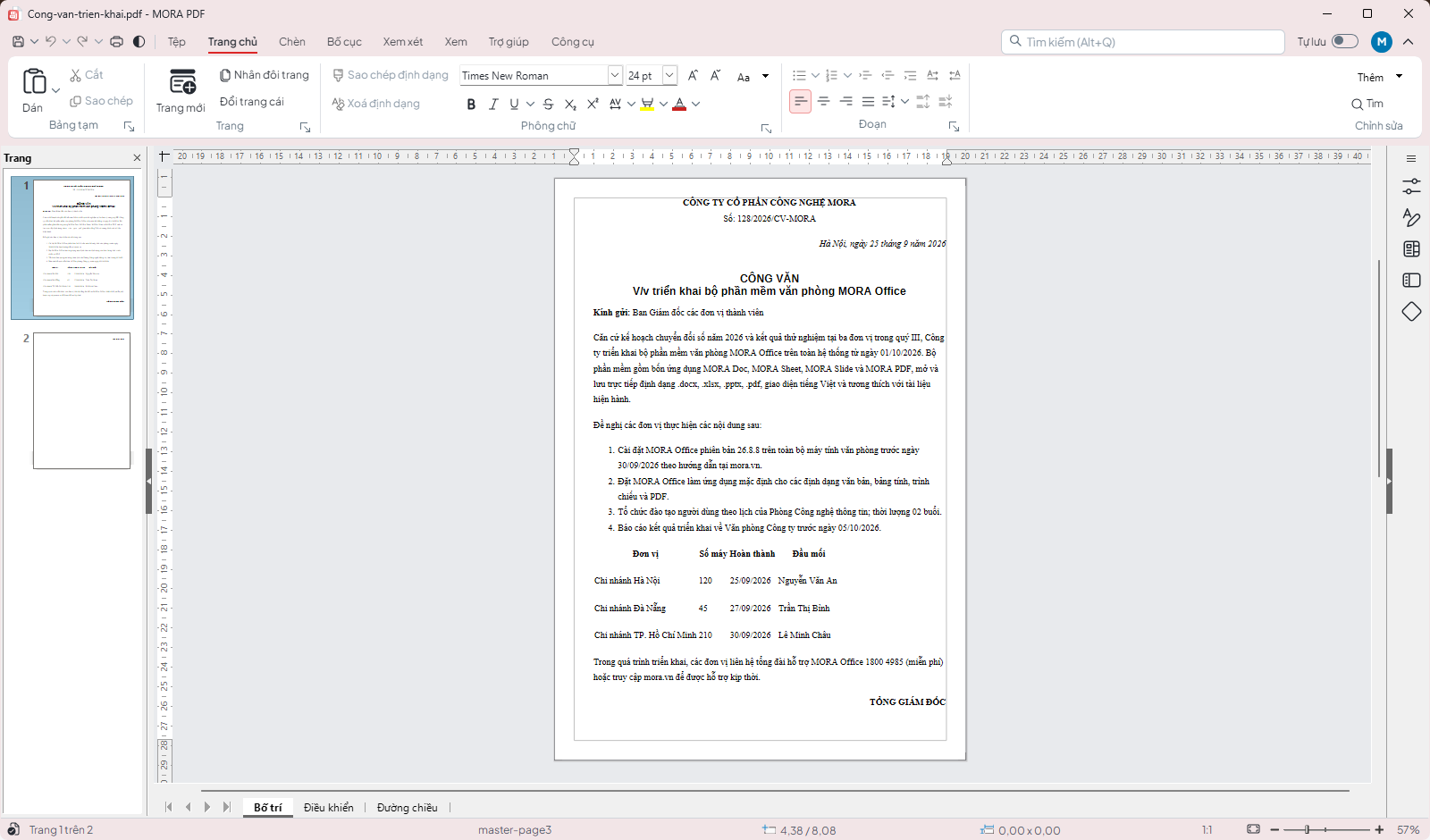Open the shapes diamond icon in right sidebar
The image size is (1430, 840).
click(1411, 312)
